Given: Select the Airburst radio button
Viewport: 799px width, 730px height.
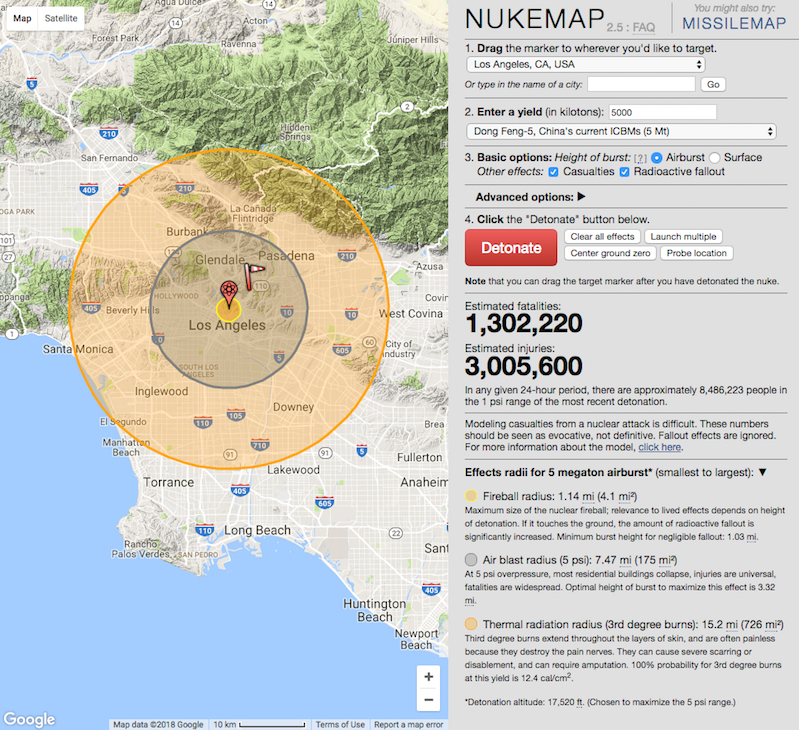Looking at the screenshot, I should (657, 158).
